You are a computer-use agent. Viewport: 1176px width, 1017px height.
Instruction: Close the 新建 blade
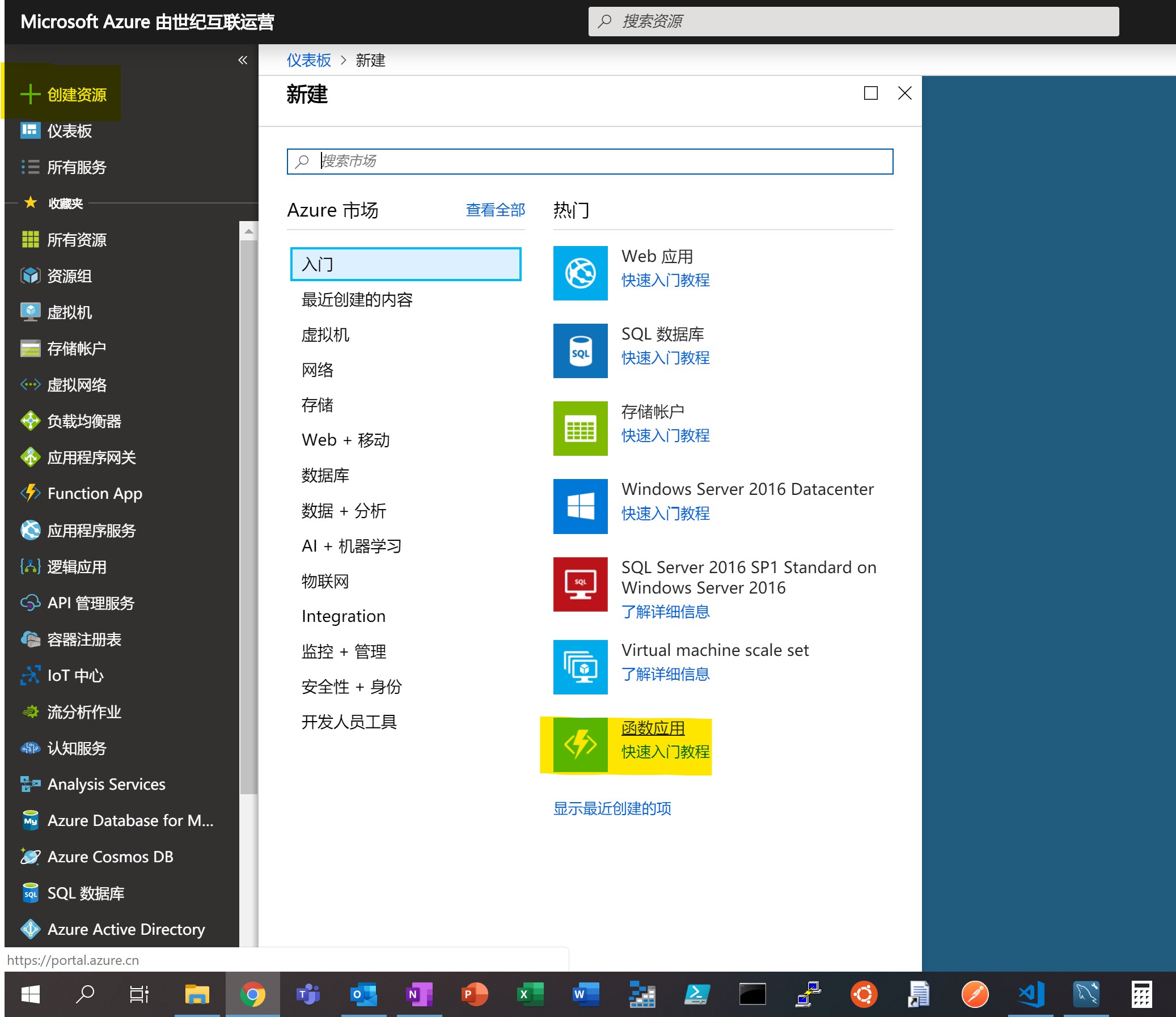click(x=905, y=93)
